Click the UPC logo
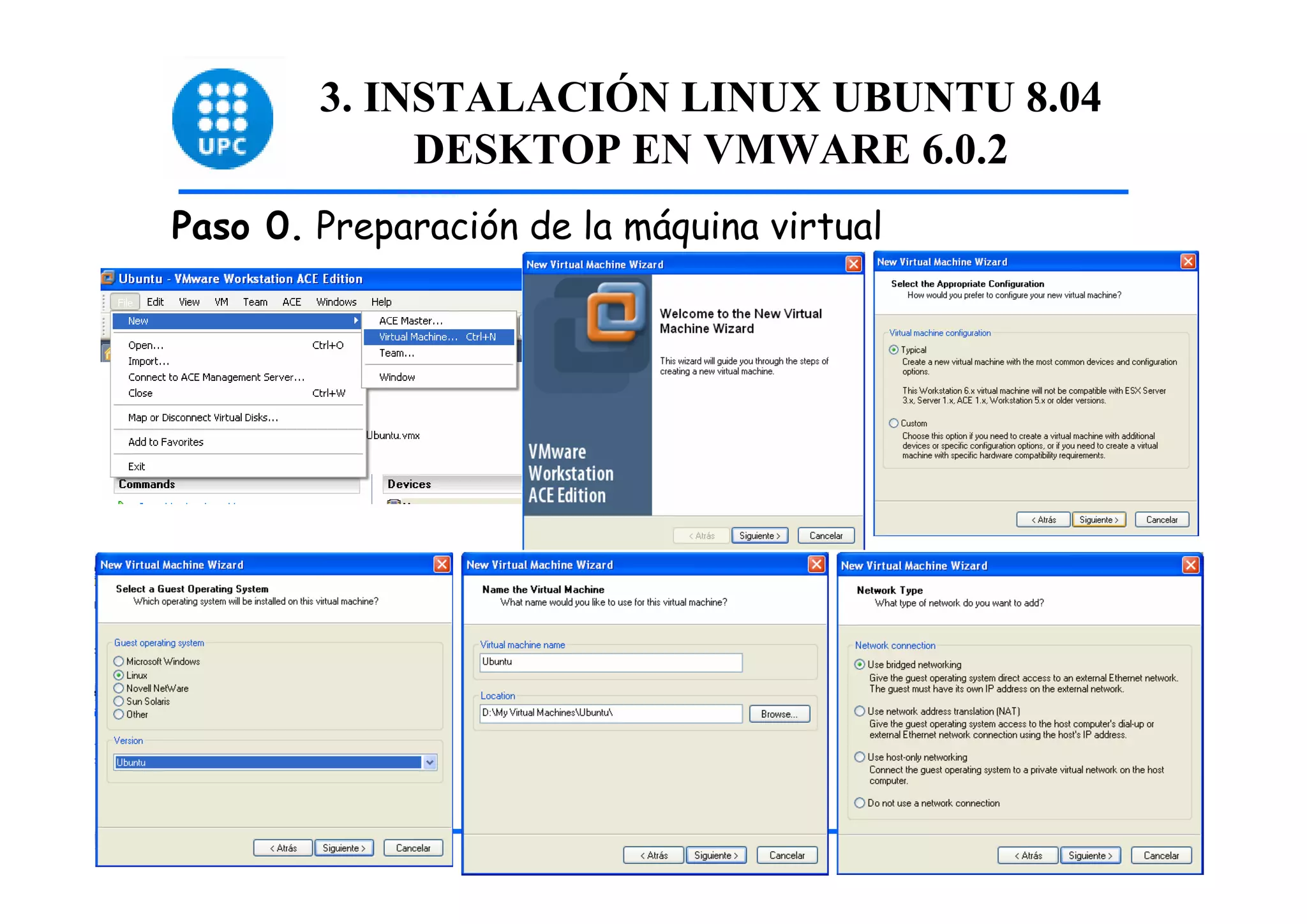The image size is (1307, 924). tap(223, 119)
